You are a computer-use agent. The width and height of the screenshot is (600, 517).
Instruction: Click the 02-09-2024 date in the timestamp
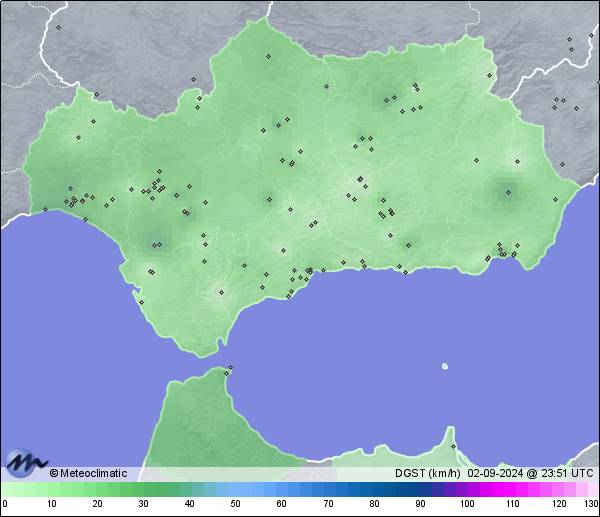(494, 473)
